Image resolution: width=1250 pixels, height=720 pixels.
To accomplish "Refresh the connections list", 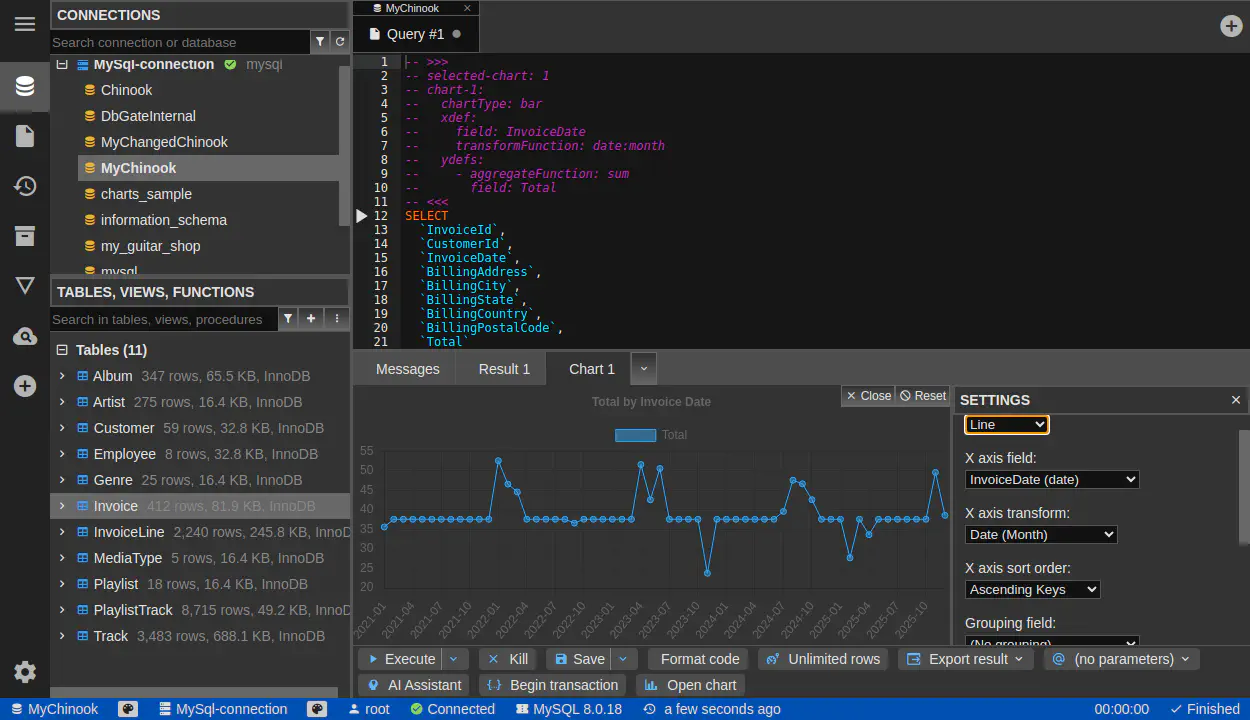I will click(x=340, y=42).
